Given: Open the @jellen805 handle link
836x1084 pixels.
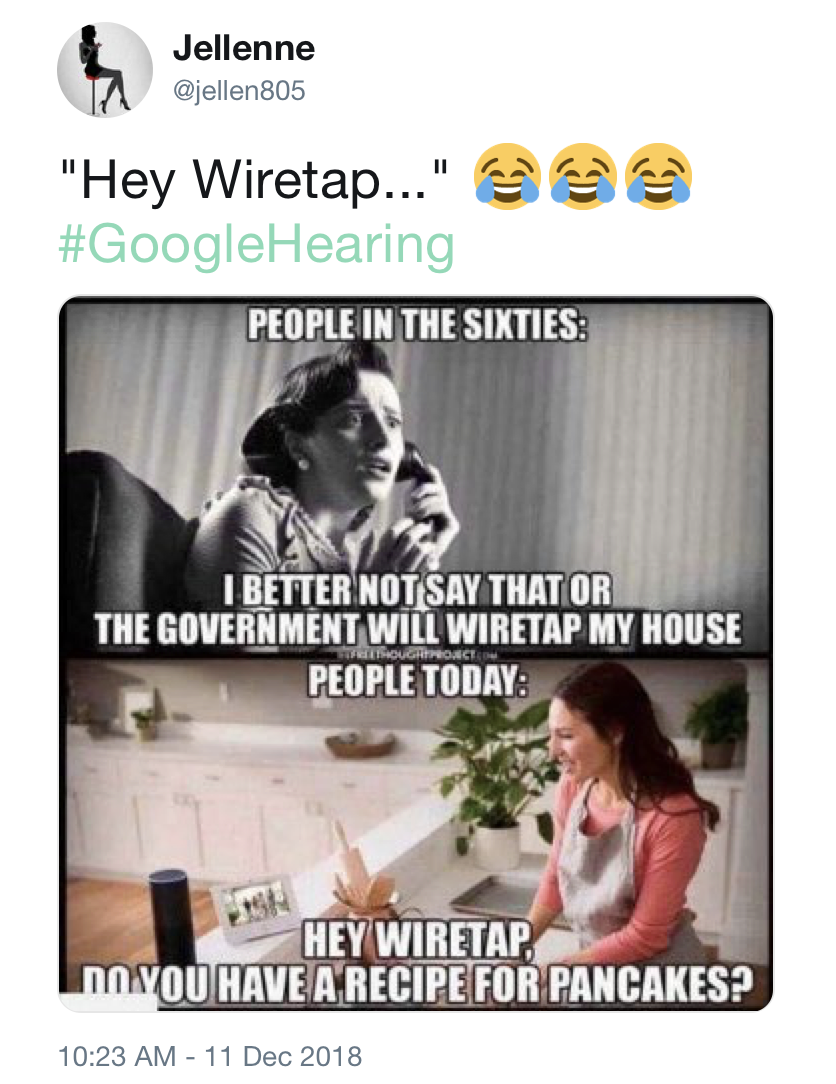Looking at the screenshot, I should (x=239, y=91).
